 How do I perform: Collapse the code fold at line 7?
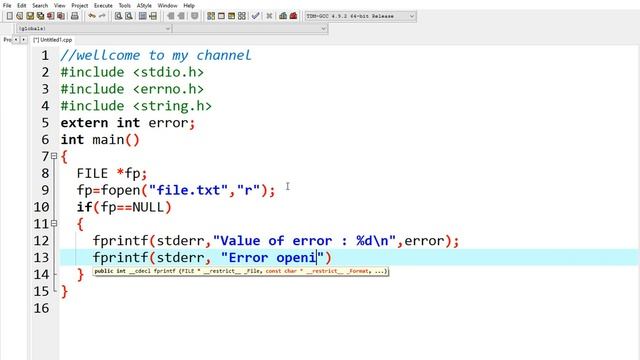coord(54,156)
